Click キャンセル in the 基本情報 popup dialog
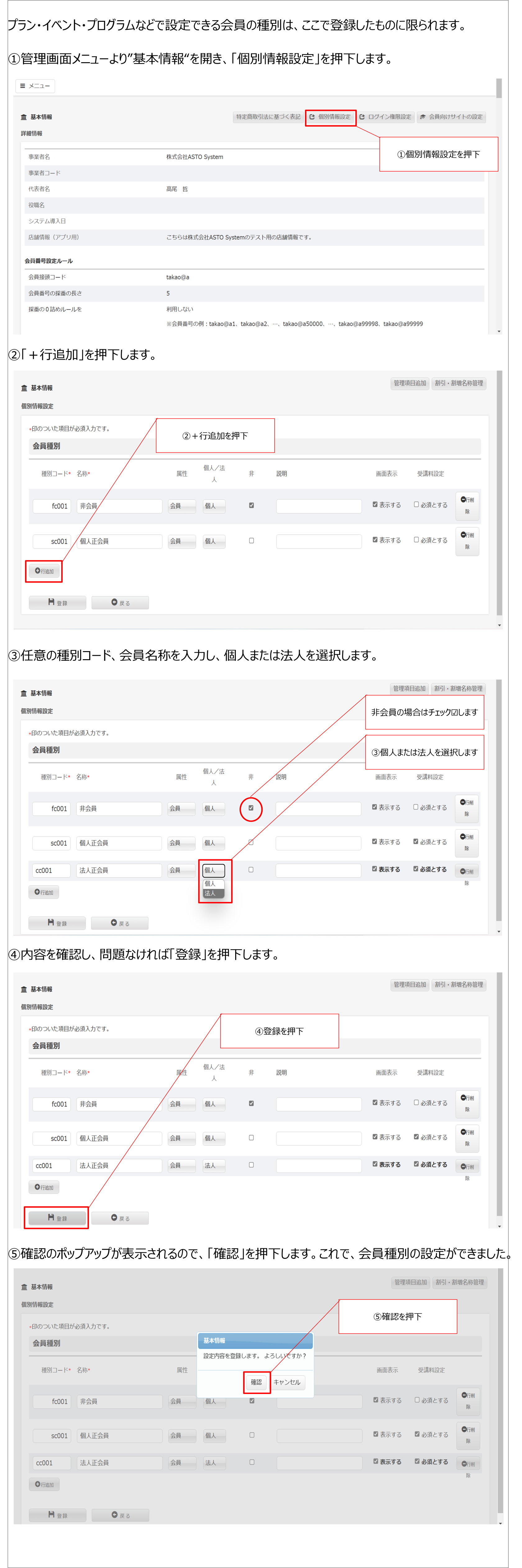 point(286,1382)
